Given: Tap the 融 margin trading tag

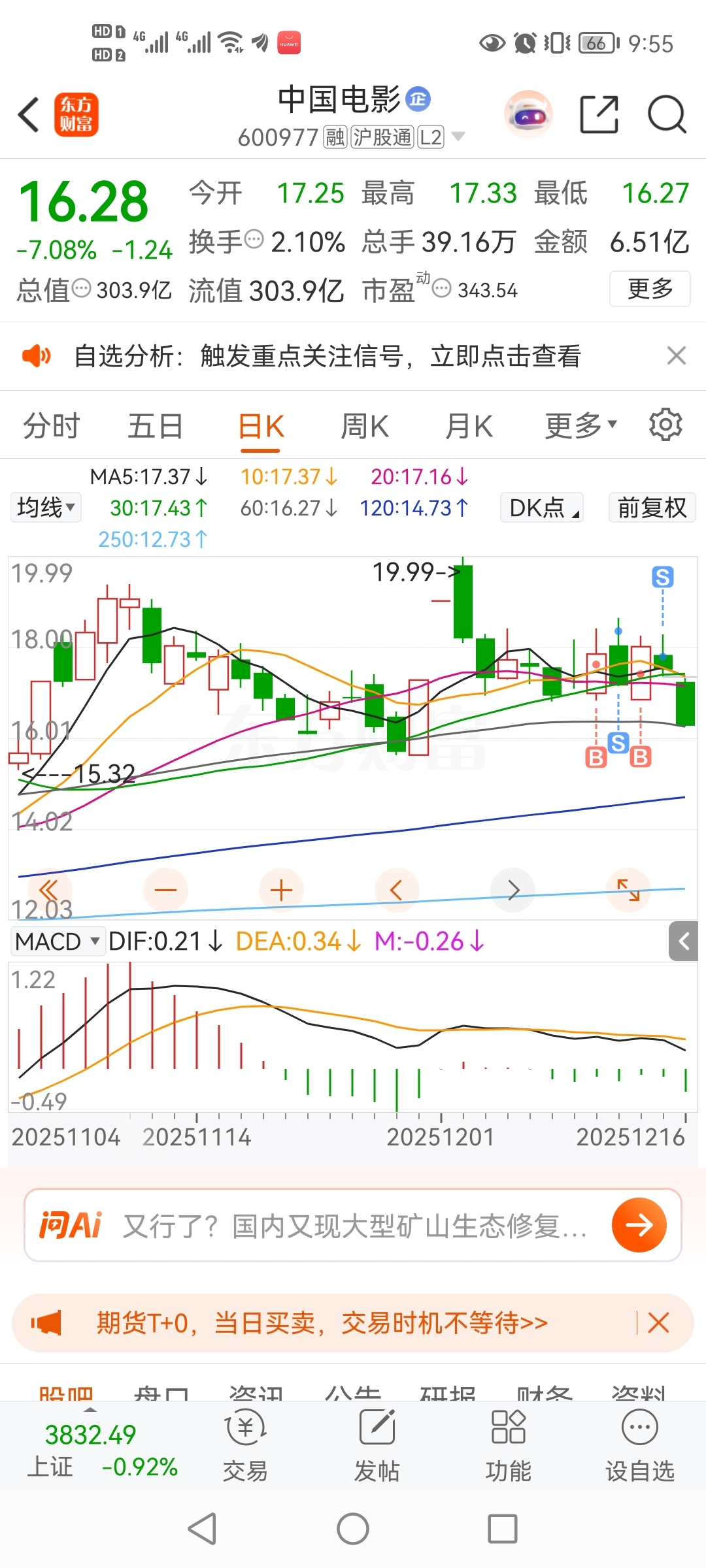Looking at the screenshot, I should click(x=335, y=137).
